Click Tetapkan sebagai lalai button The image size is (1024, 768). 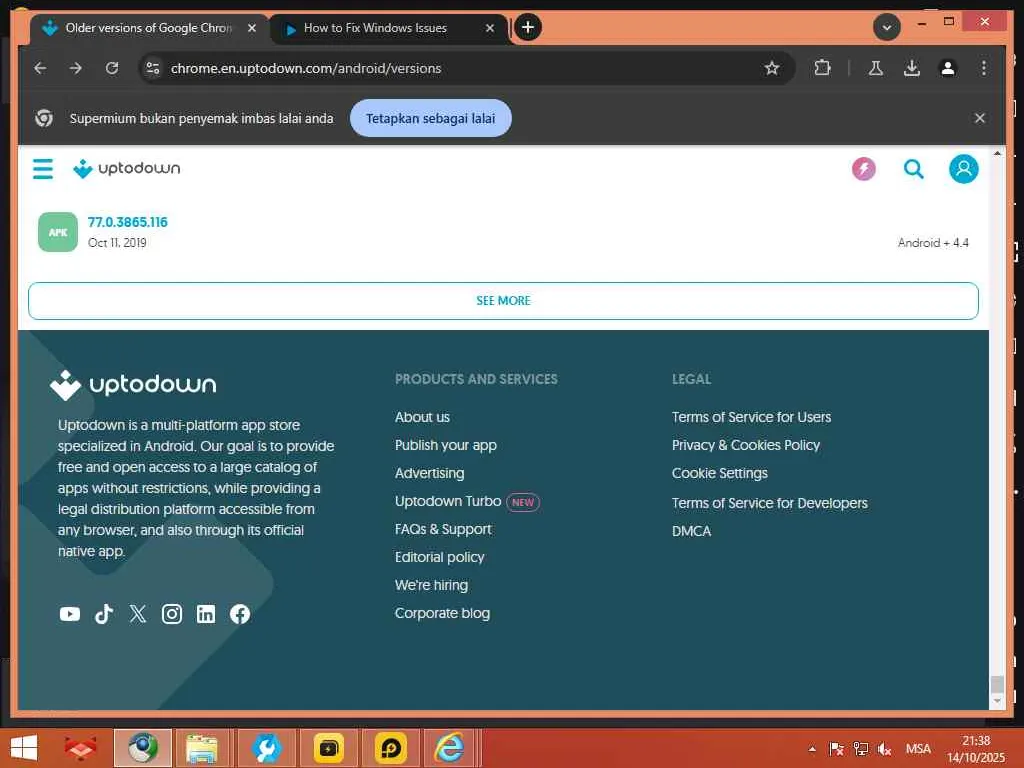(430, 118)
